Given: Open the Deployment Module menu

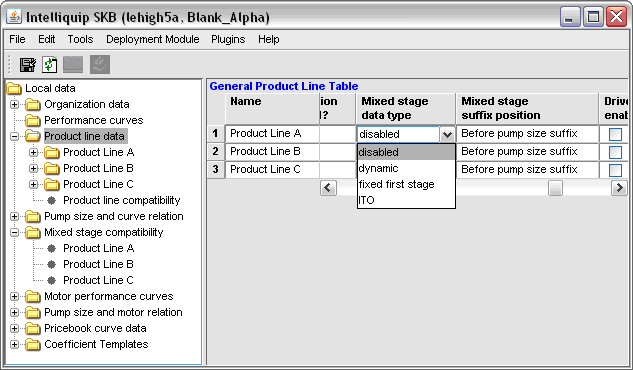Looking at the screenshot, I should (153, 39).
